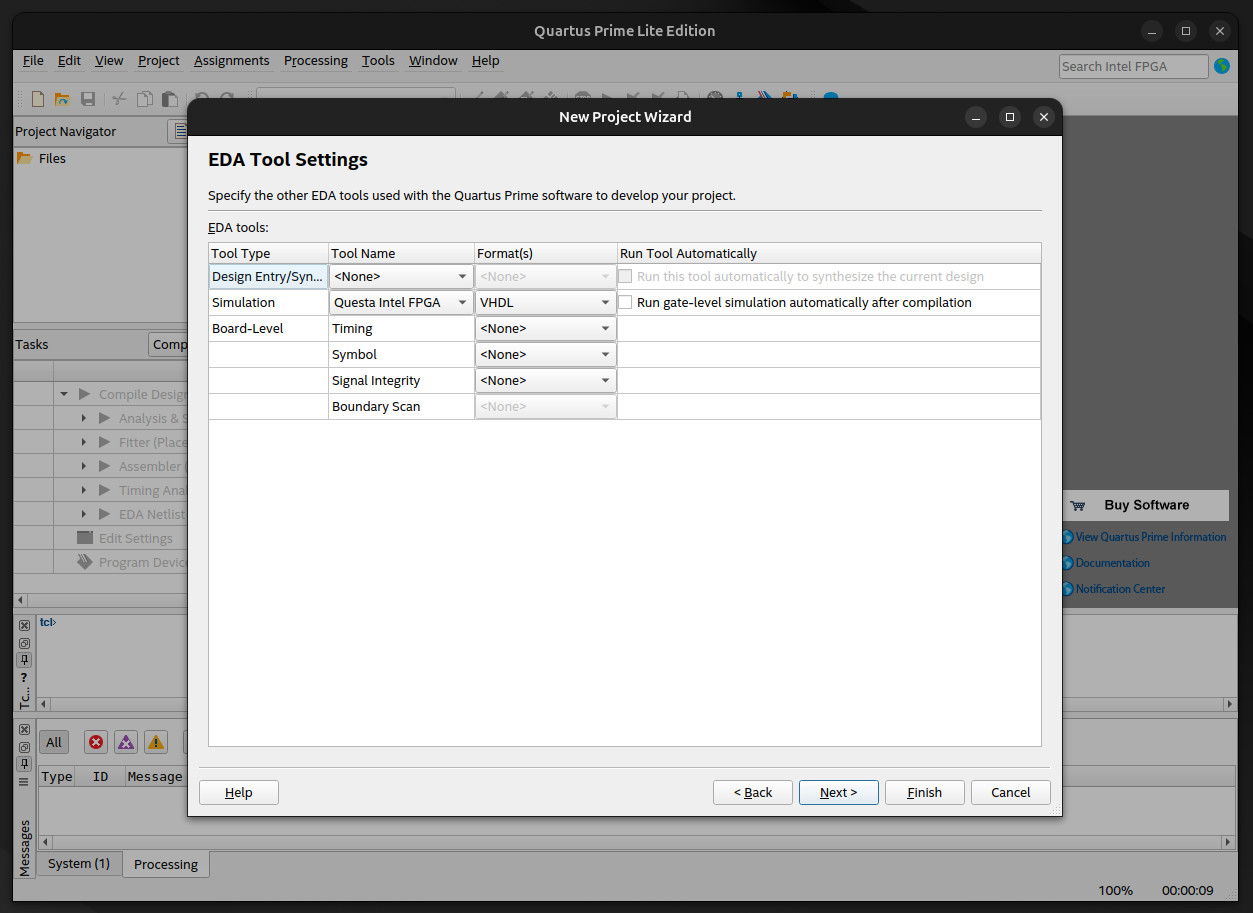The width and height of the screenshot is (1253, 913).
Task: Go back with the Back button
Action: [x=752, y=792]
